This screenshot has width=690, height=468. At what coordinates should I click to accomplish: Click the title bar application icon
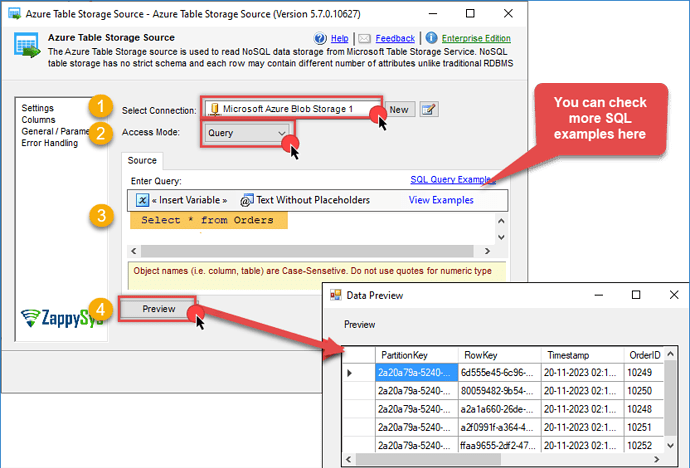coord(15,14)
